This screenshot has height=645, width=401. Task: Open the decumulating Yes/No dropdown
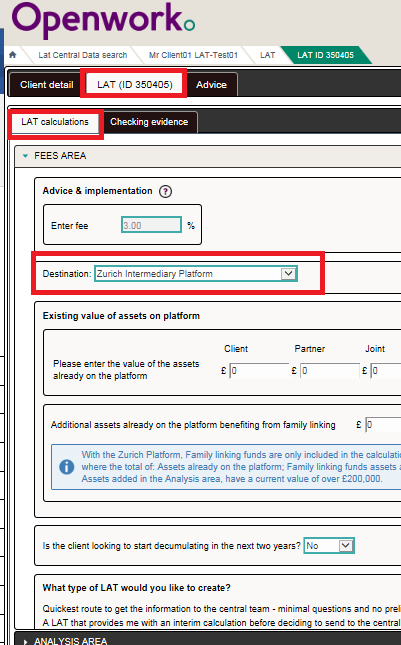point(329,546)
